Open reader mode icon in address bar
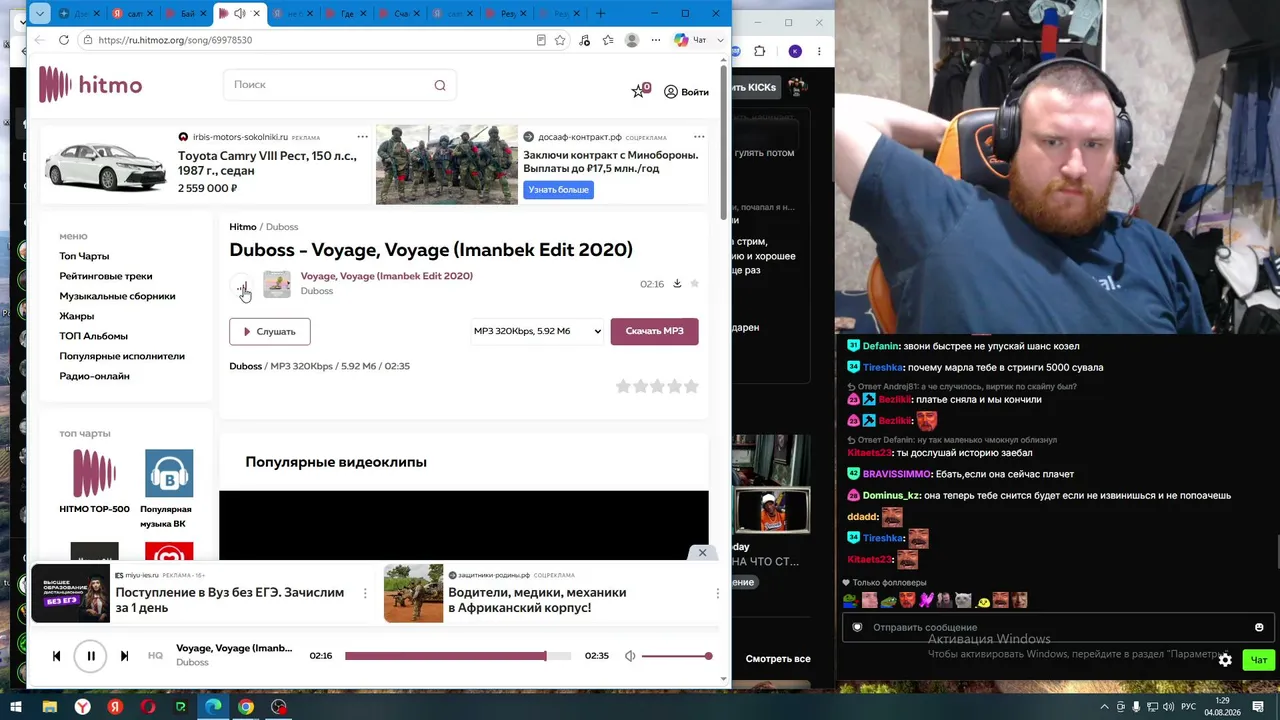Viewport: 1280px width, 720px height. (x=541, y=40)
